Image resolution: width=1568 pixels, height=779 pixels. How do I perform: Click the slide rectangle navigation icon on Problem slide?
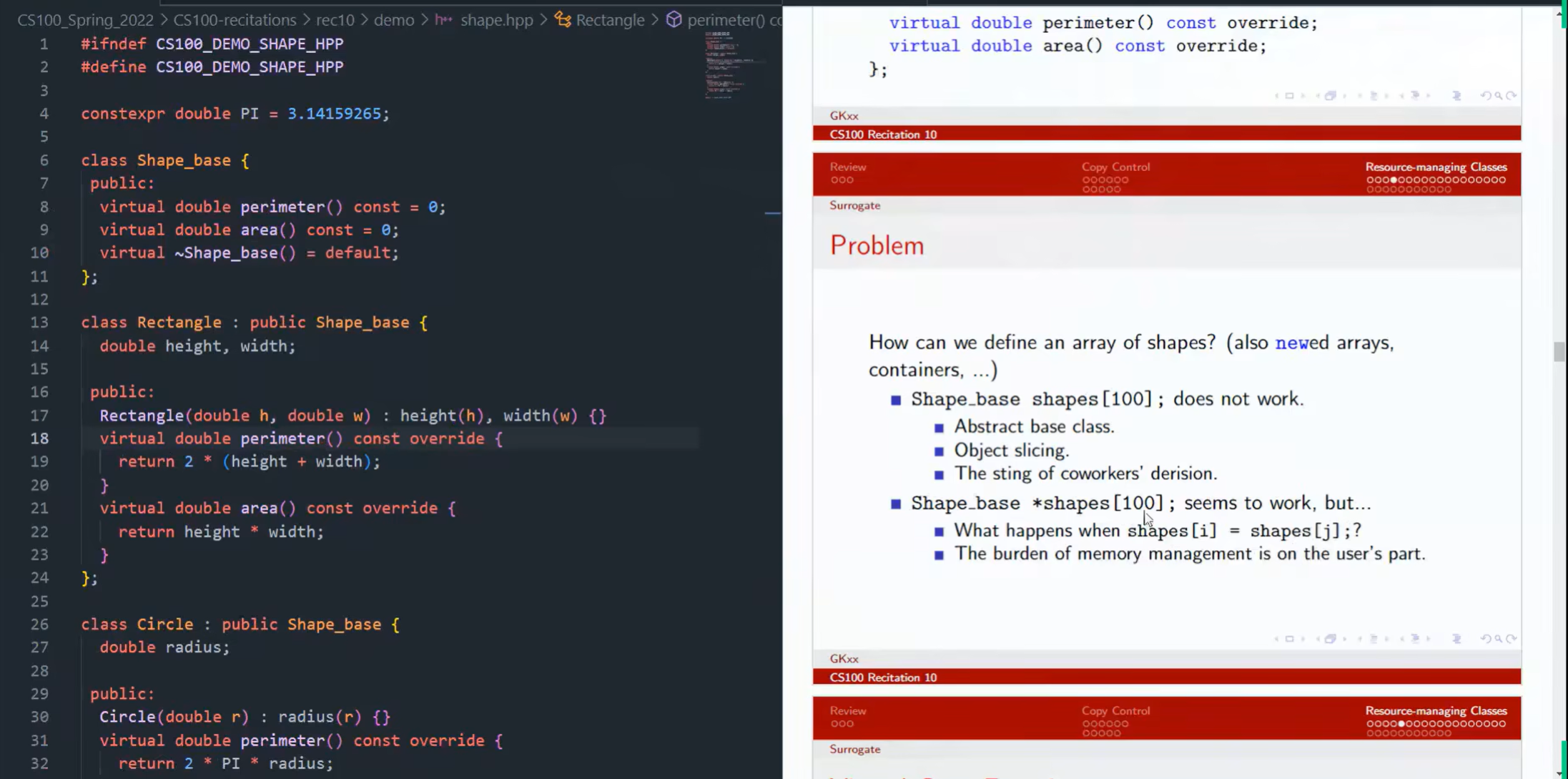(x=1289, y=639)
